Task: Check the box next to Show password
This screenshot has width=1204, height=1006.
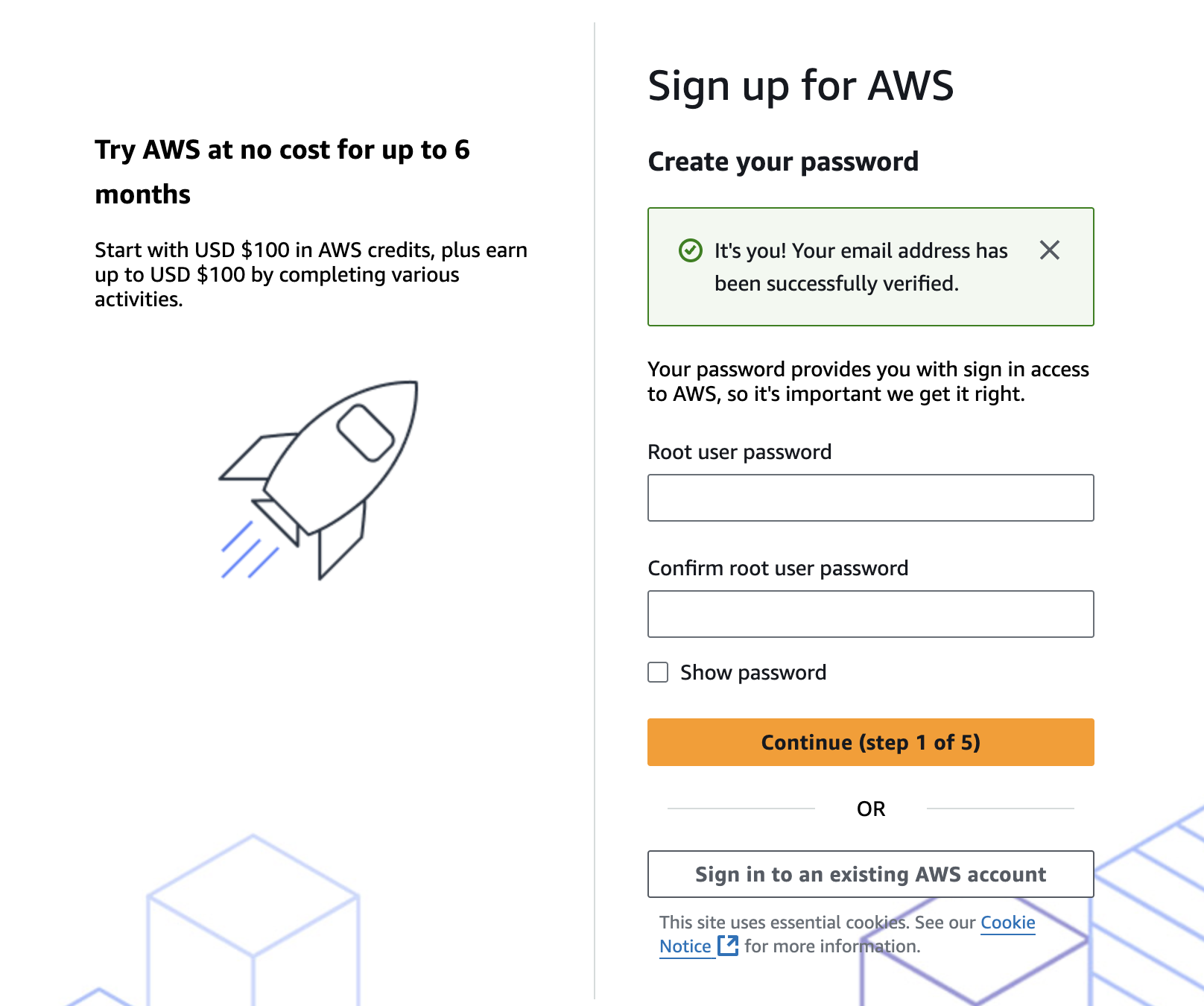Action: [659, 672]
